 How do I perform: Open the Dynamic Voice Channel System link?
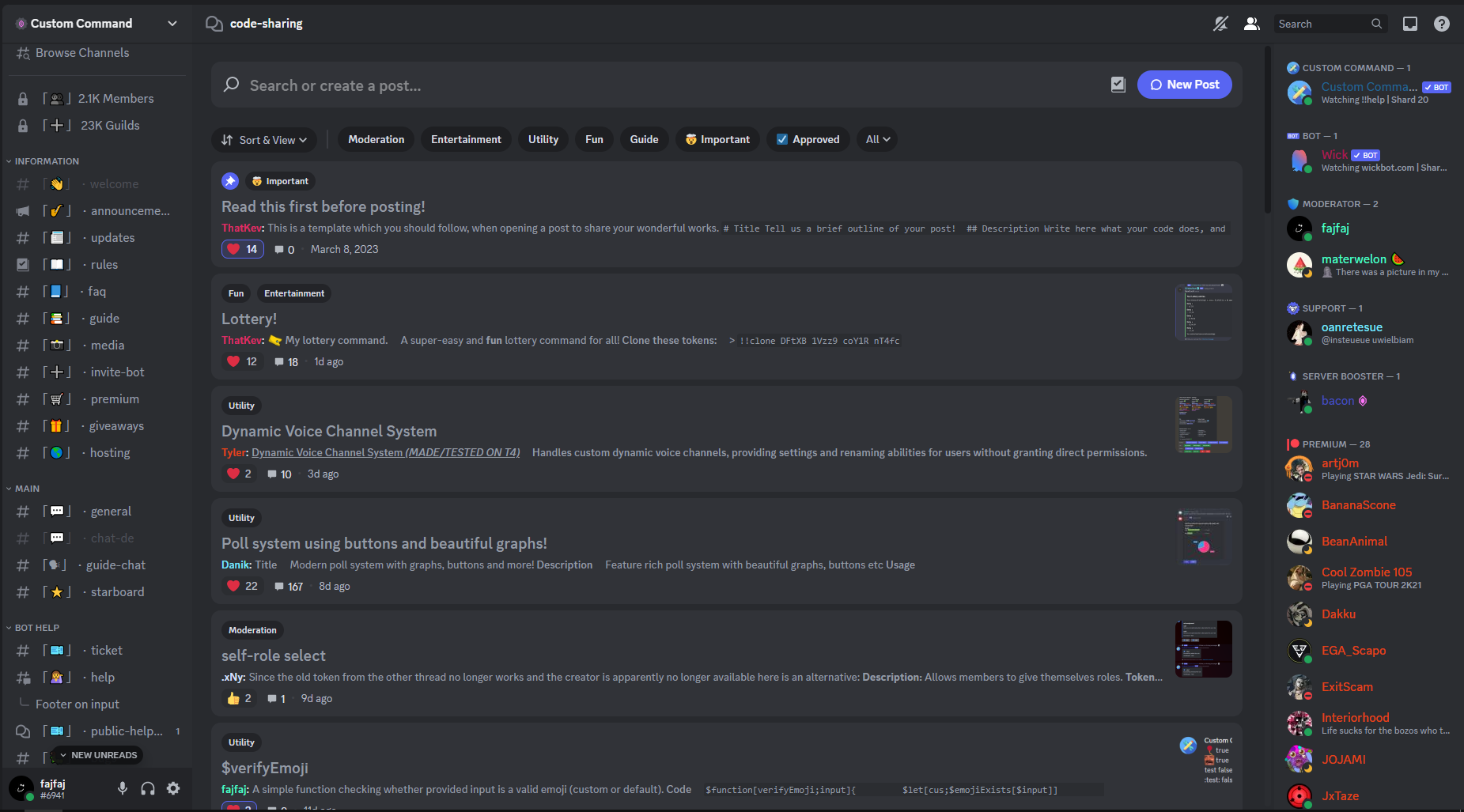(x=385, y=452)
